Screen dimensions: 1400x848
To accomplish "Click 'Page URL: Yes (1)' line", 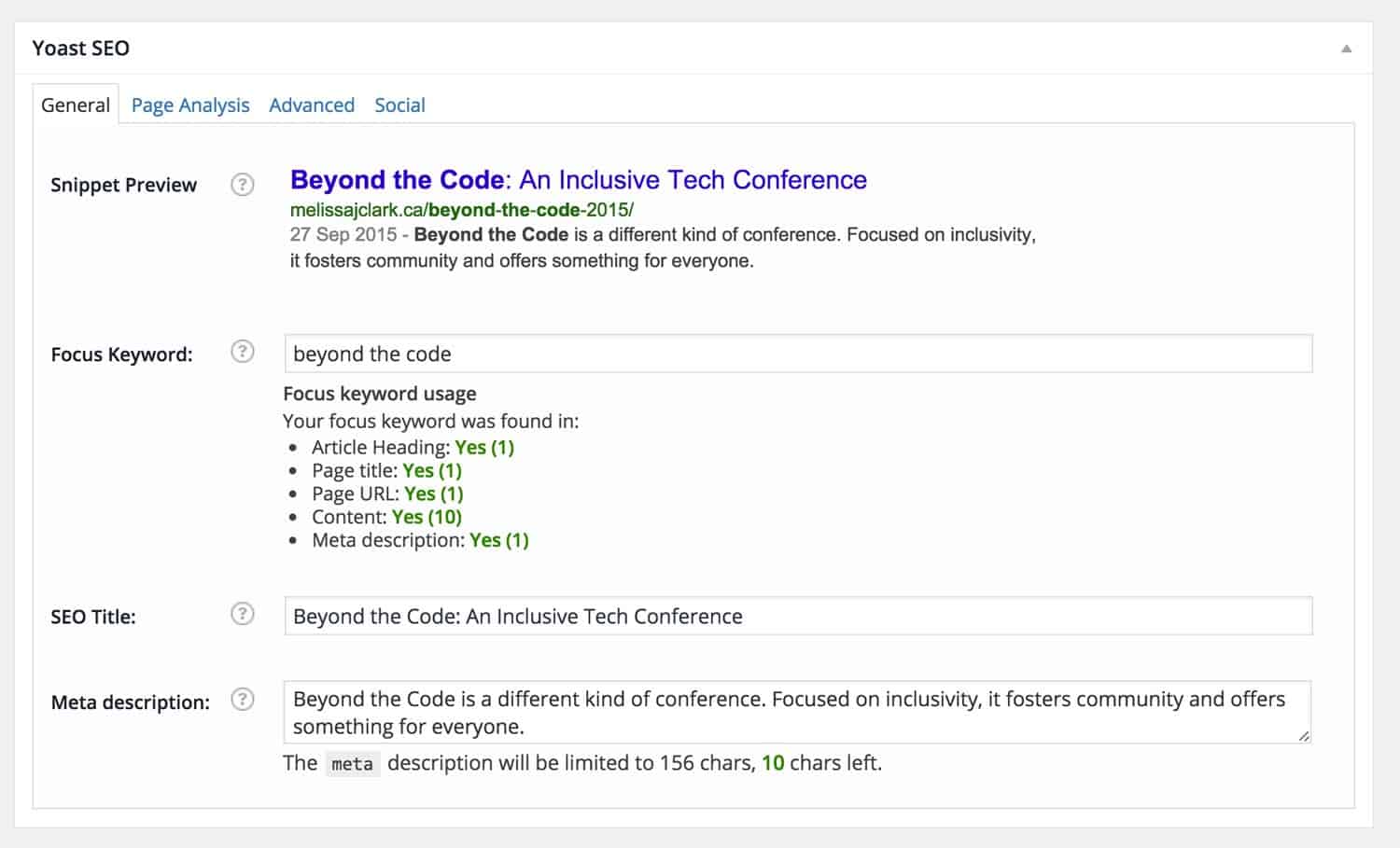I will 387,494.
